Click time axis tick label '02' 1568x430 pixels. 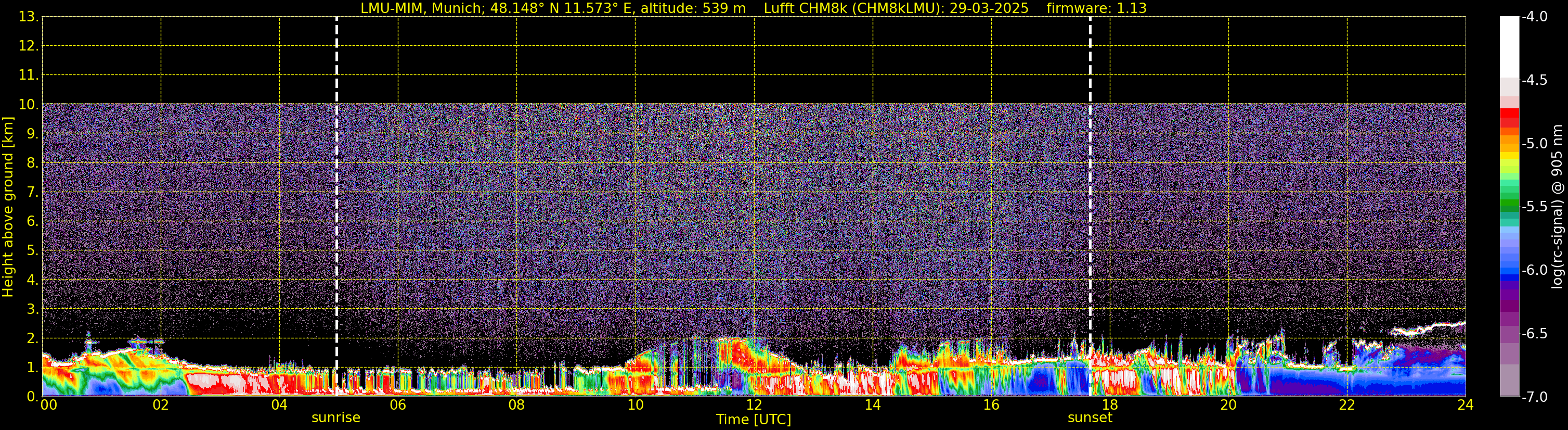click(161, 405)
